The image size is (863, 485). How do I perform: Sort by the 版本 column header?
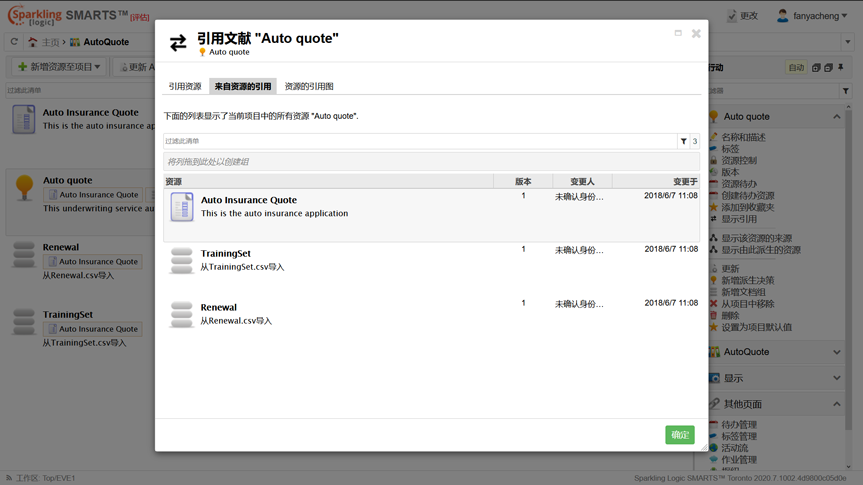click(523, 182)
